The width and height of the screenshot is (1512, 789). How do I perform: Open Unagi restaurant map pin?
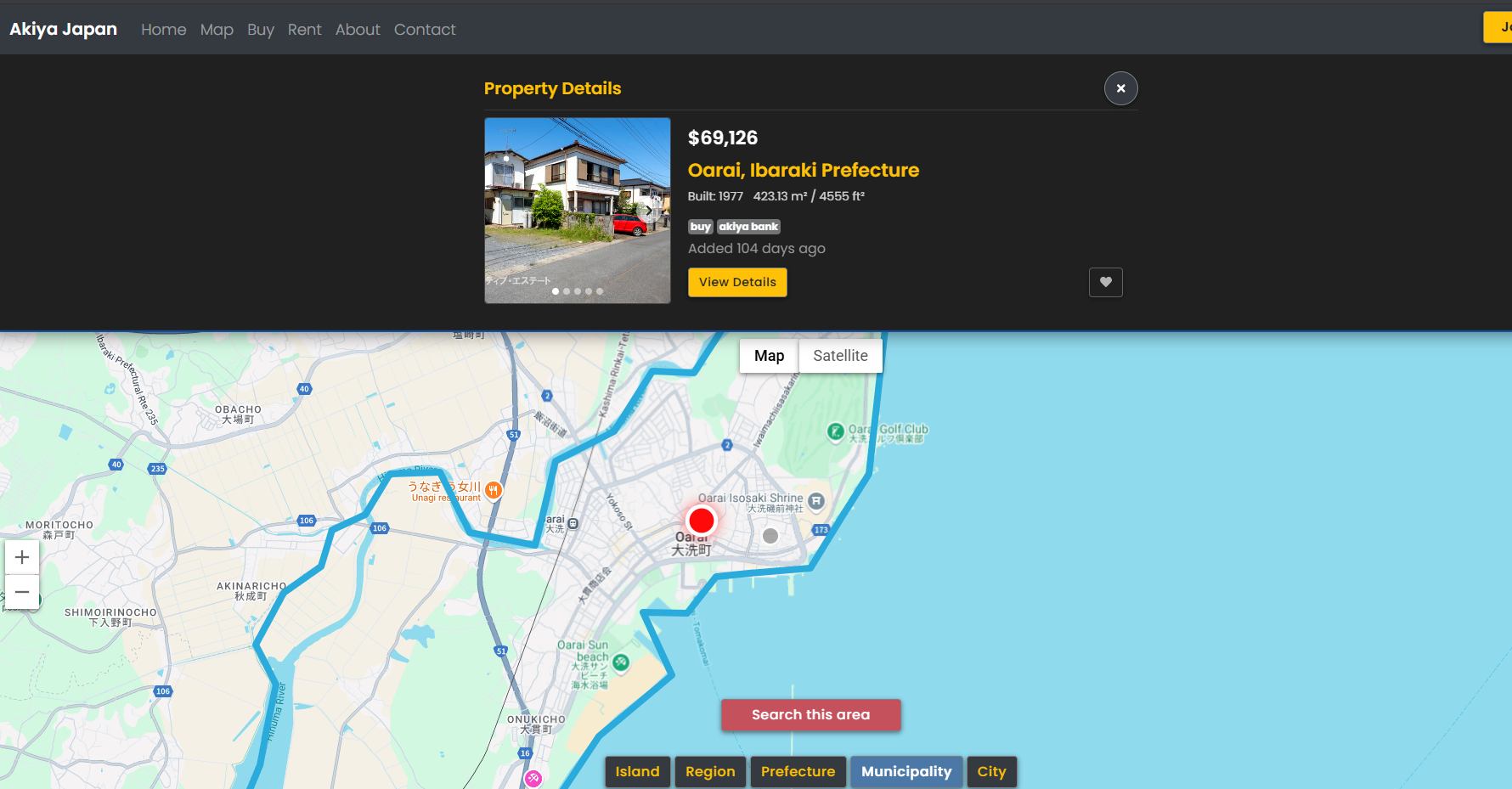(x=494, y=490)
